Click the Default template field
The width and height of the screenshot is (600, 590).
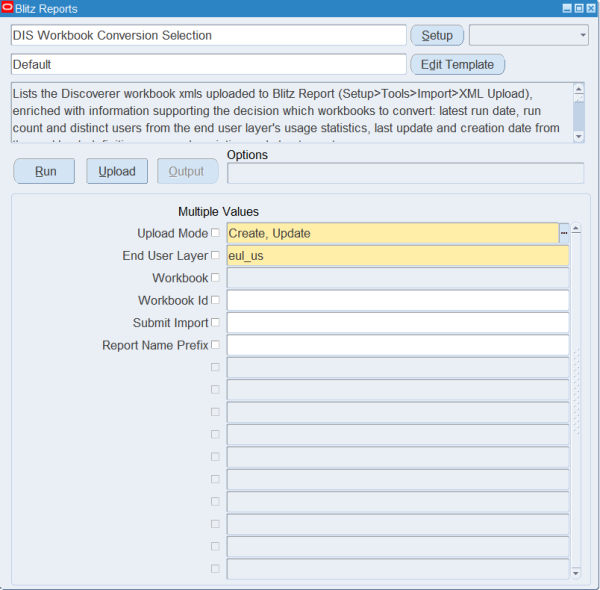(209, 64)
